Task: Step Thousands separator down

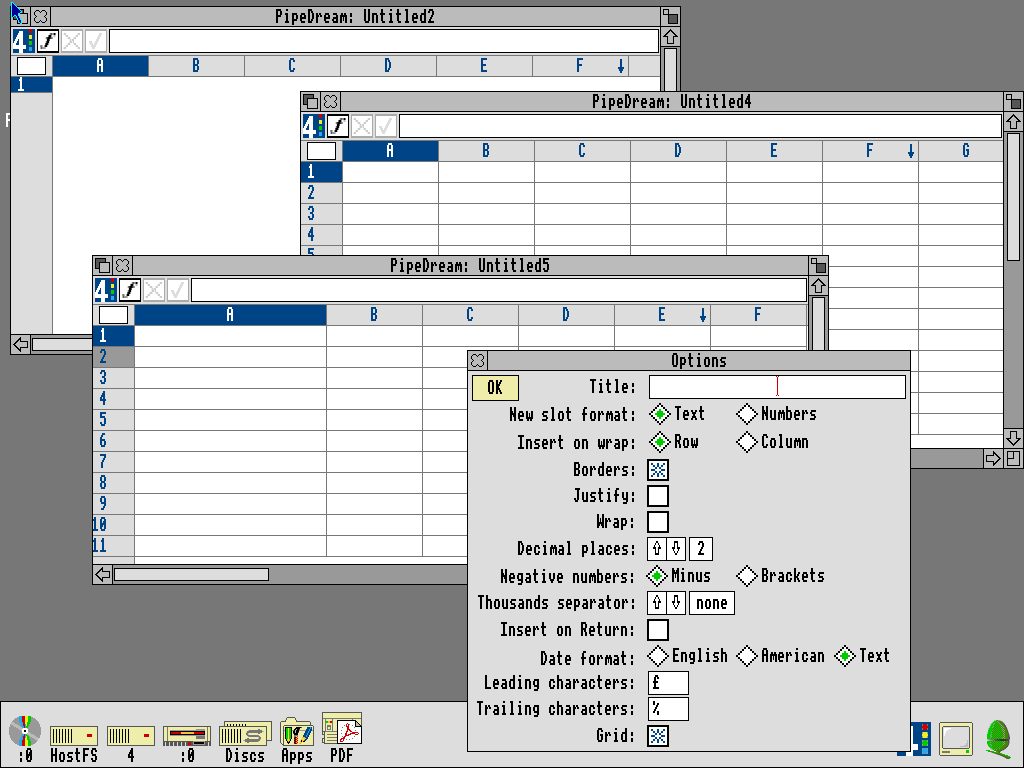Action: 676,603
